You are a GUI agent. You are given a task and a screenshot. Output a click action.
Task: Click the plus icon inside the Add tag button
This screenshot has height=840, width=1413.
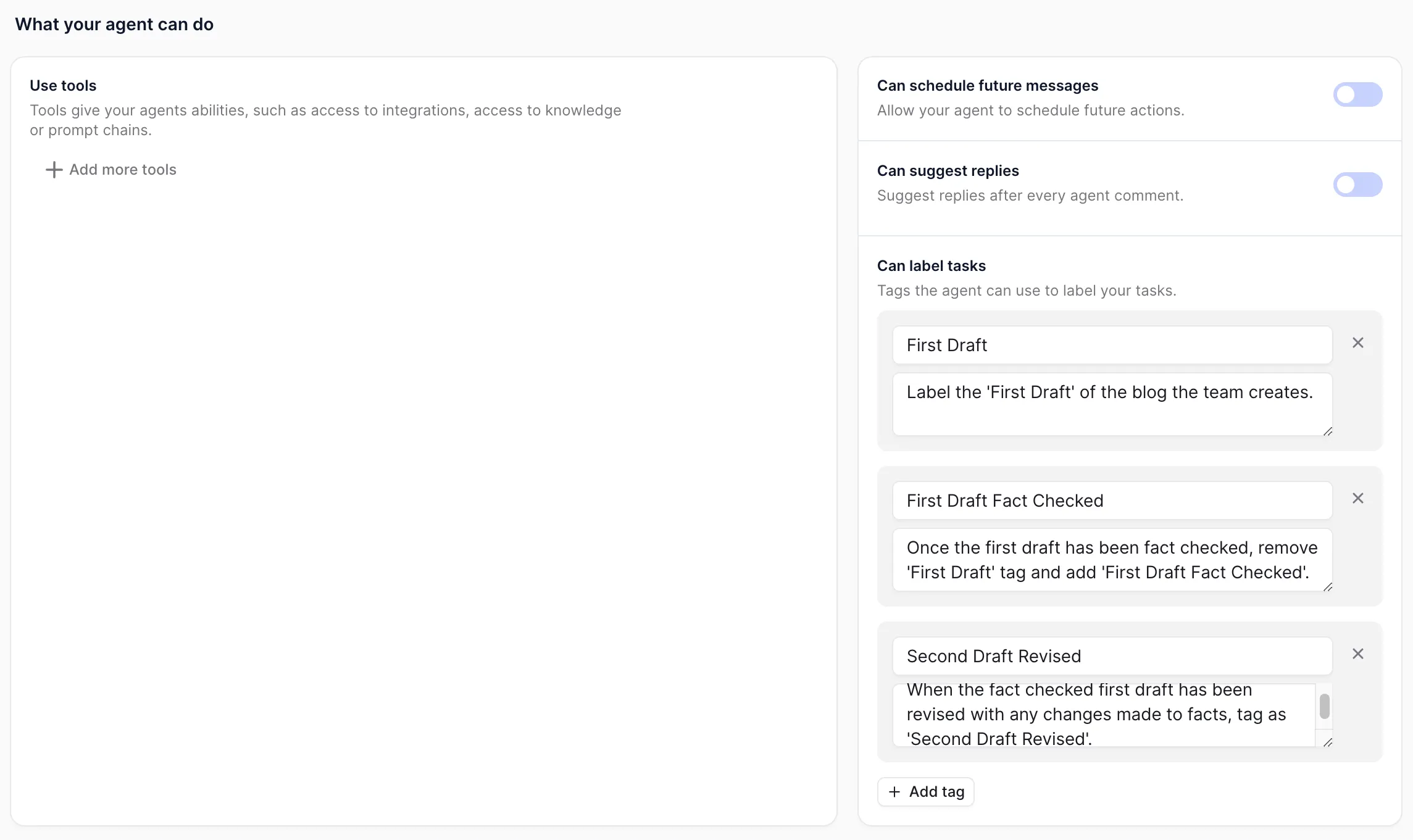click(x=893, y=792)
